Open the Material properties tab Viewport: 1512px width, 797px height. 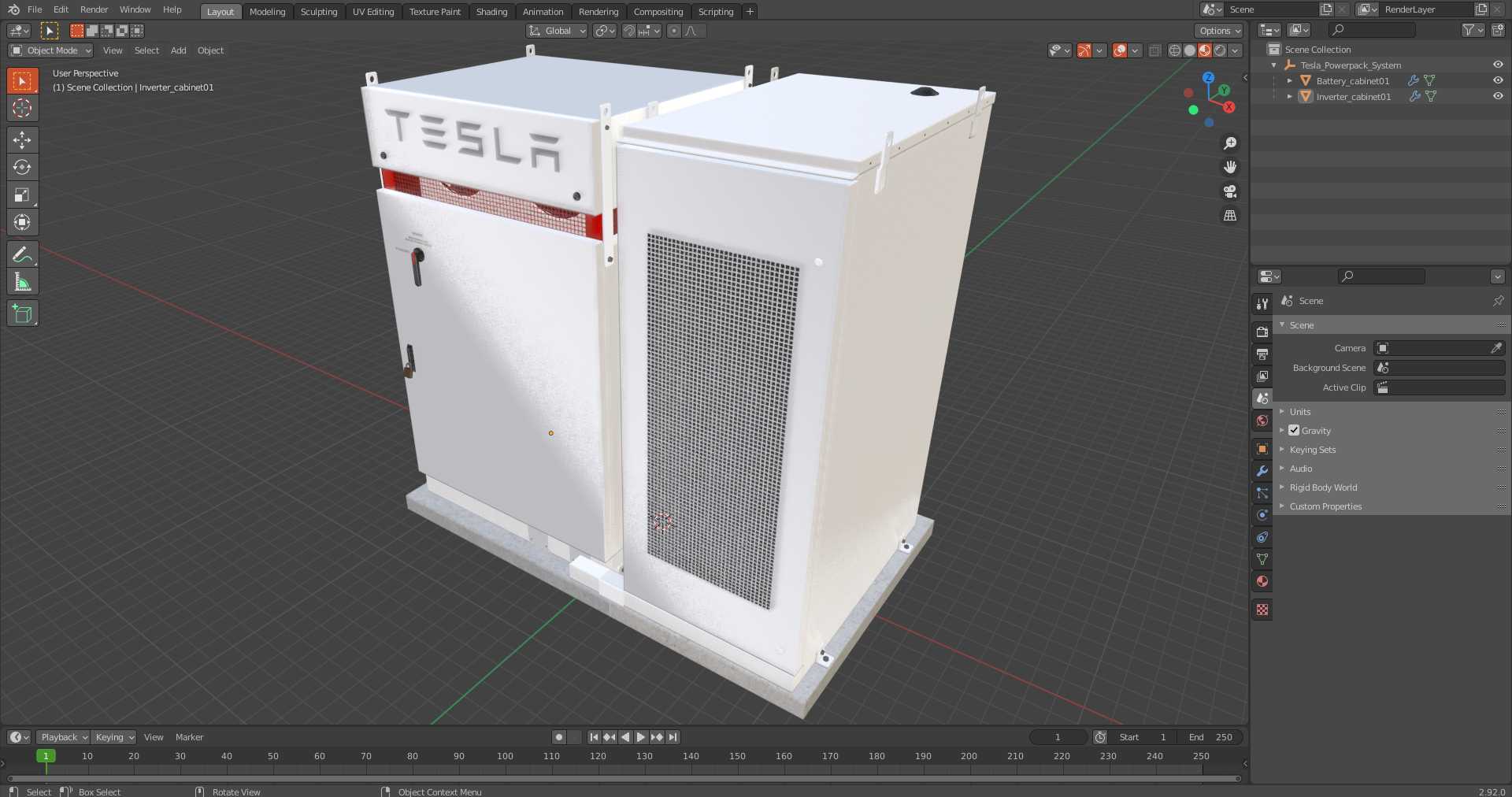tap(1262, 581)
